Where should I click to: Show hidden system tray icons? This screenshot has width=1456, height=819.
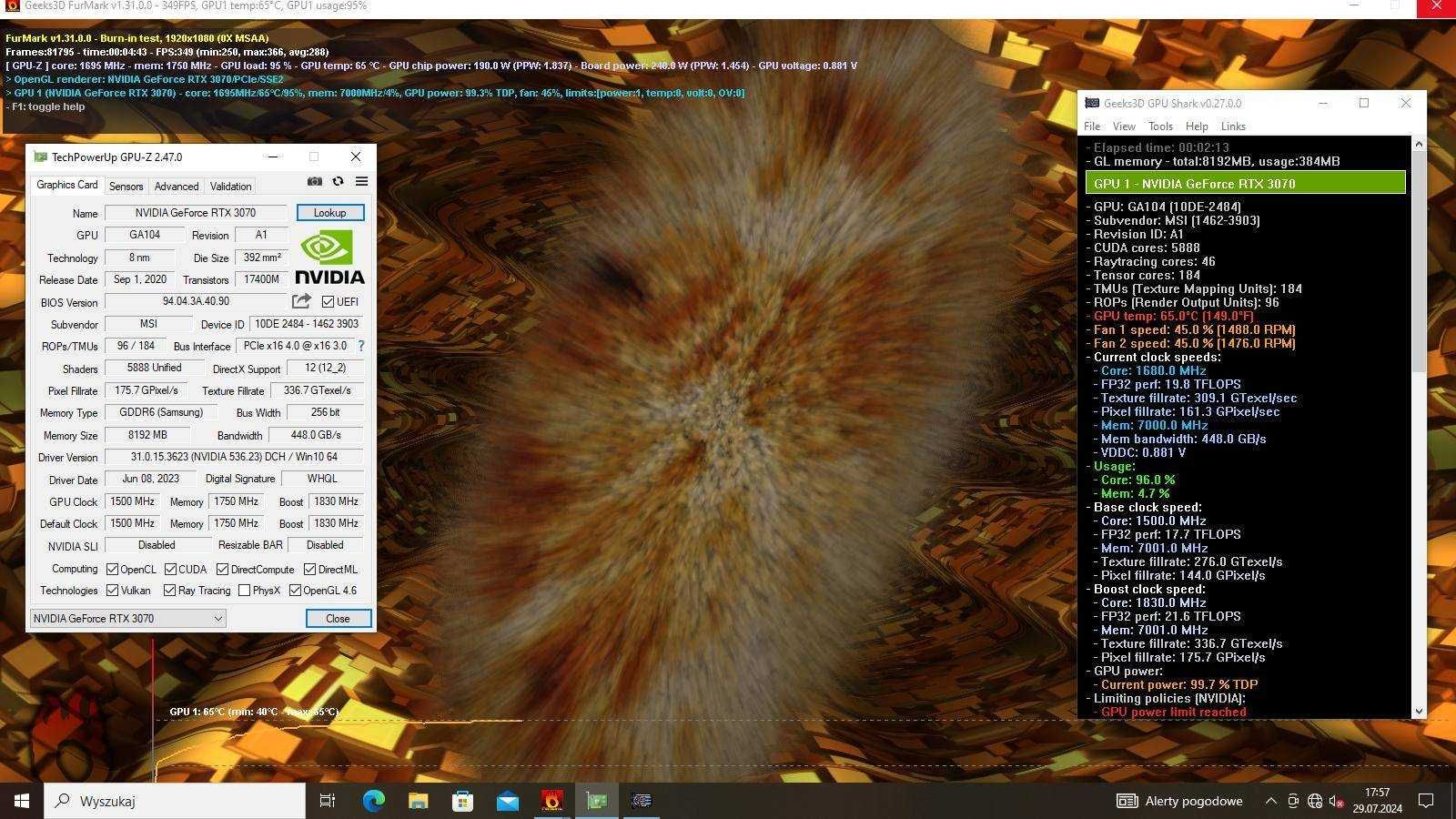point(1270,801)
